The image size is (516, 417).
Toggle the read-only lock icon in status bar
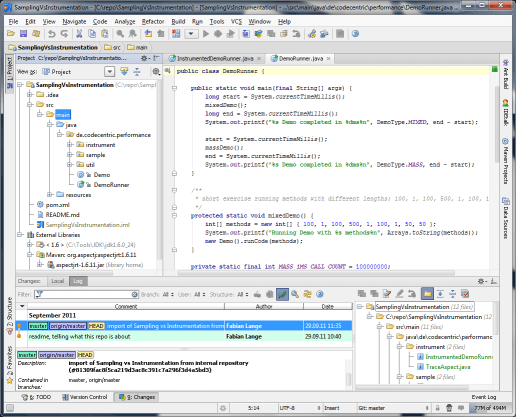(x=438, y=408)
